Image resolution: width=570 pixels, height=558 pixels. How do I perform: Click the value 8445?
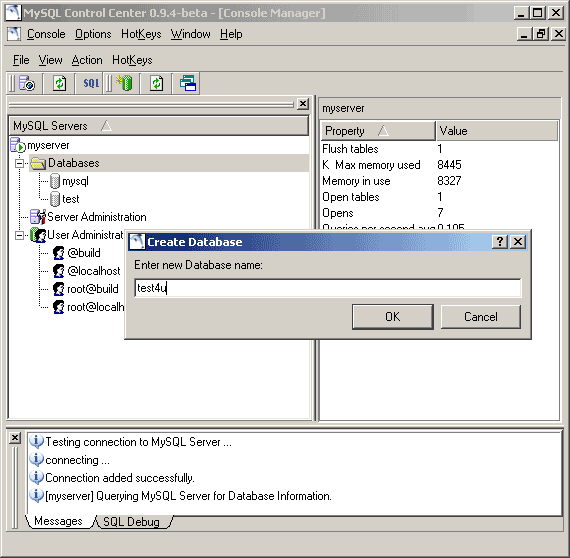pos(449,165)
